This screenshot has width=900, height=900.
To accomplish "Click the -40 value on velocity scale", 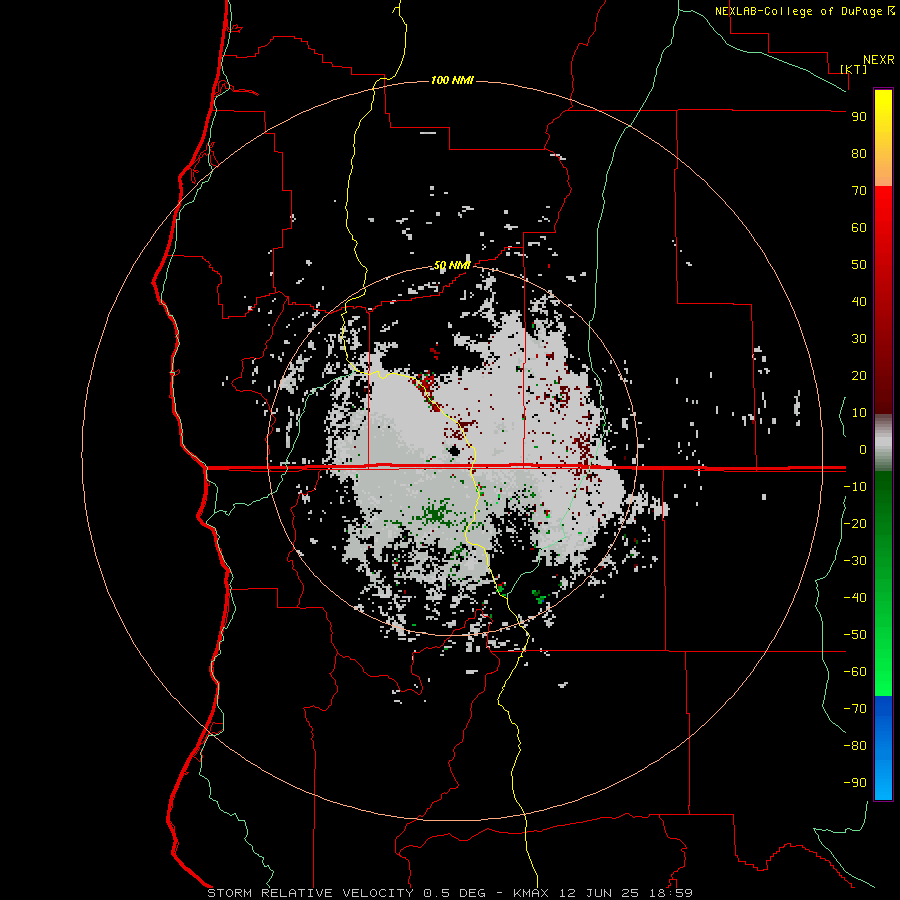I will (x=855, y=598).
